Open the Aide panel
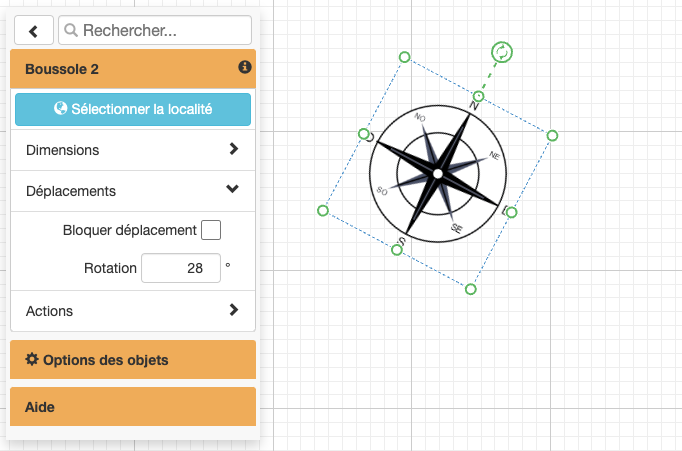This screenshot has height=451, width=682. 133,407
